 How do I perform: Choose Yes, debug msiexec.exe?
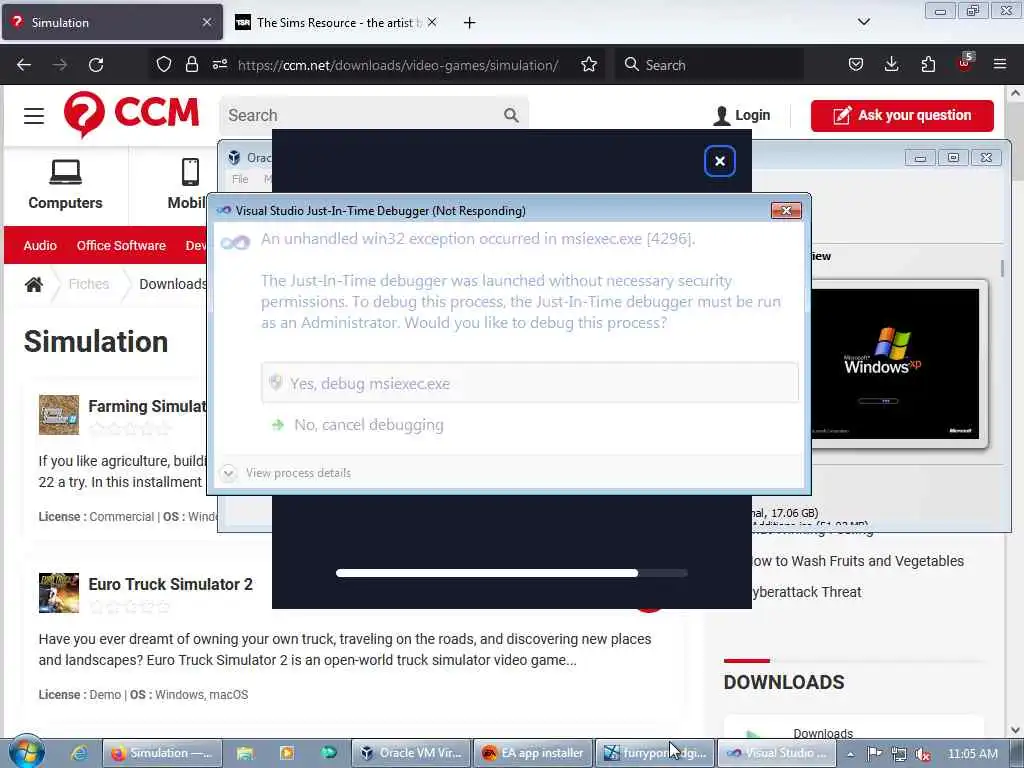pos(530,383)
